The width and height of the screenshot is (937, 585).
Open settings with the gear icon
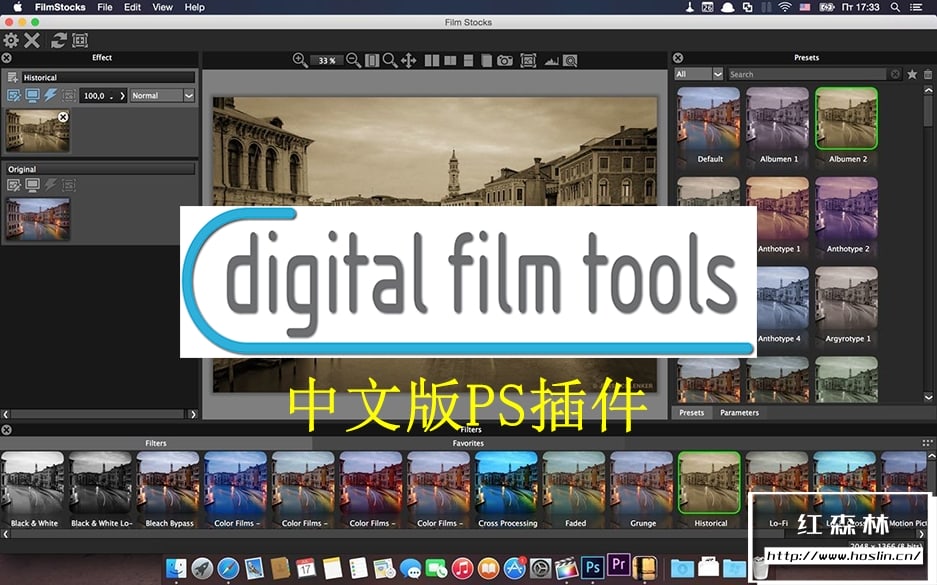pos(11,41)
